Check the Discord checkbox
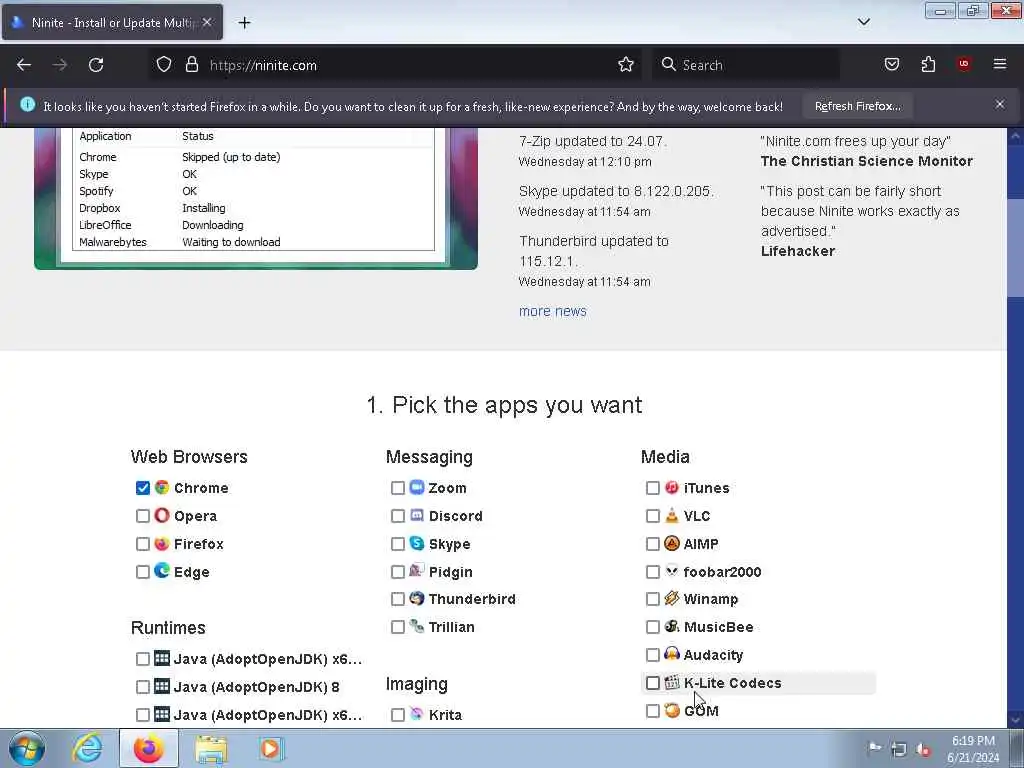 tap(397, 516)
